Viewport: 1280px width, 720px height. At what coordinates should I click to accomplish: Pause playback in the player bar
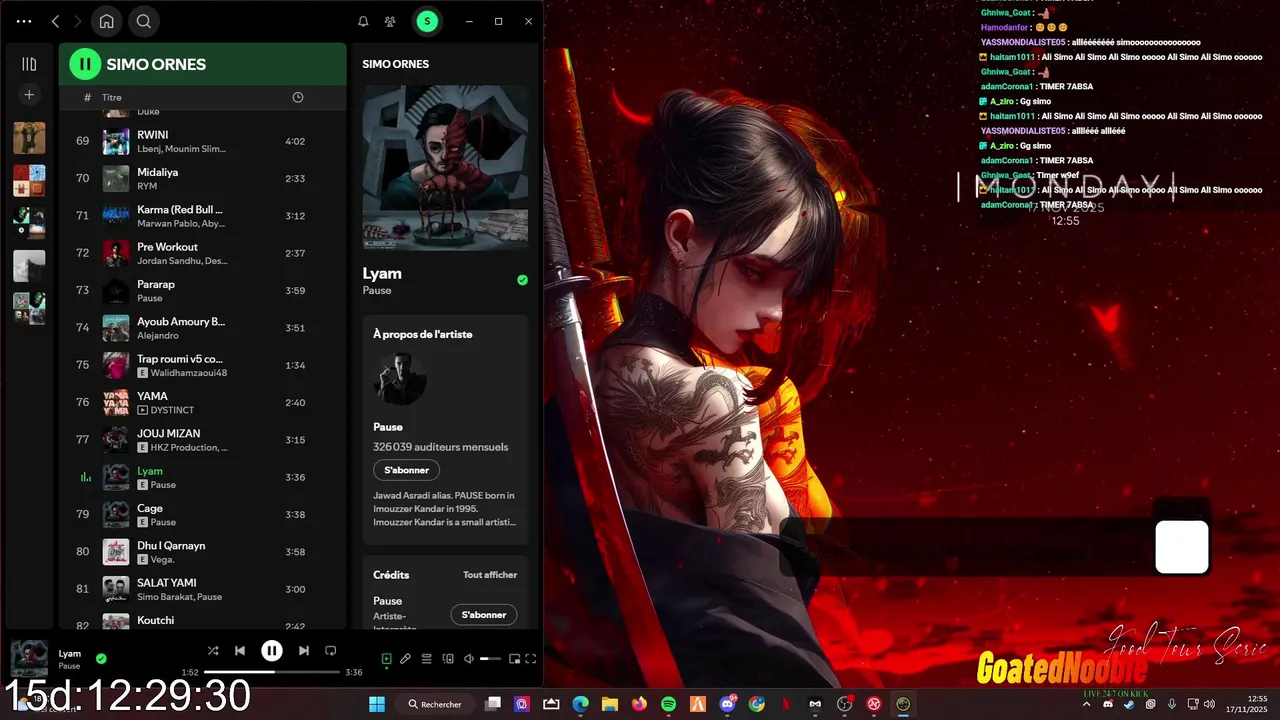pyautogui.click(x=272, y=651)
